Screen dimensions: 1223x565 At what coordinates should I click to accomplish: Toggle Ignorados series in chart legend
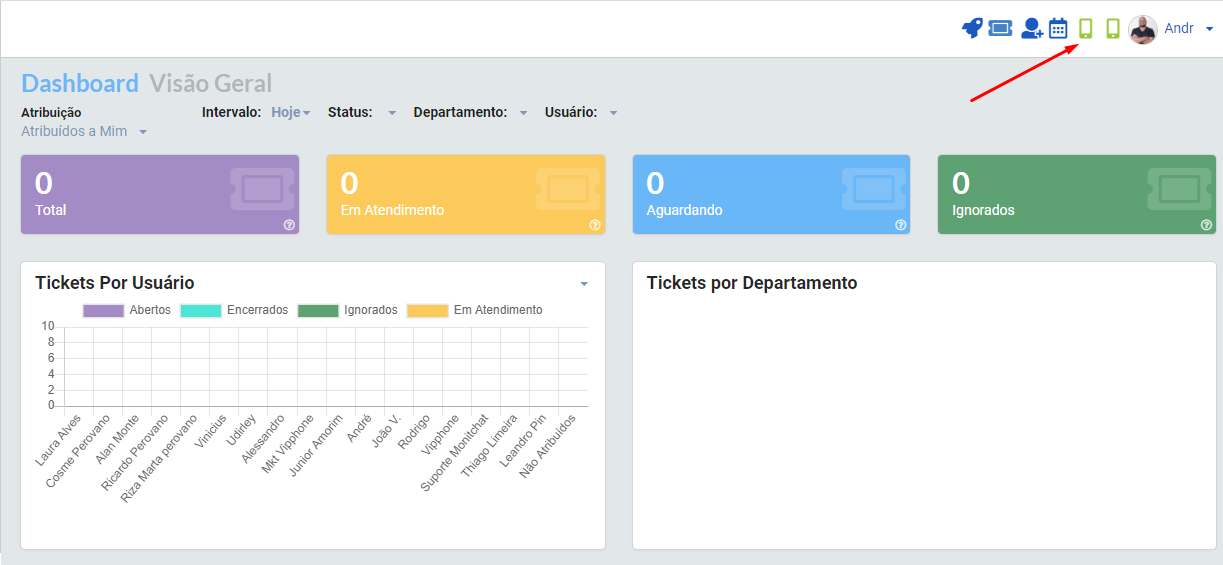click(x=347, y=310)
